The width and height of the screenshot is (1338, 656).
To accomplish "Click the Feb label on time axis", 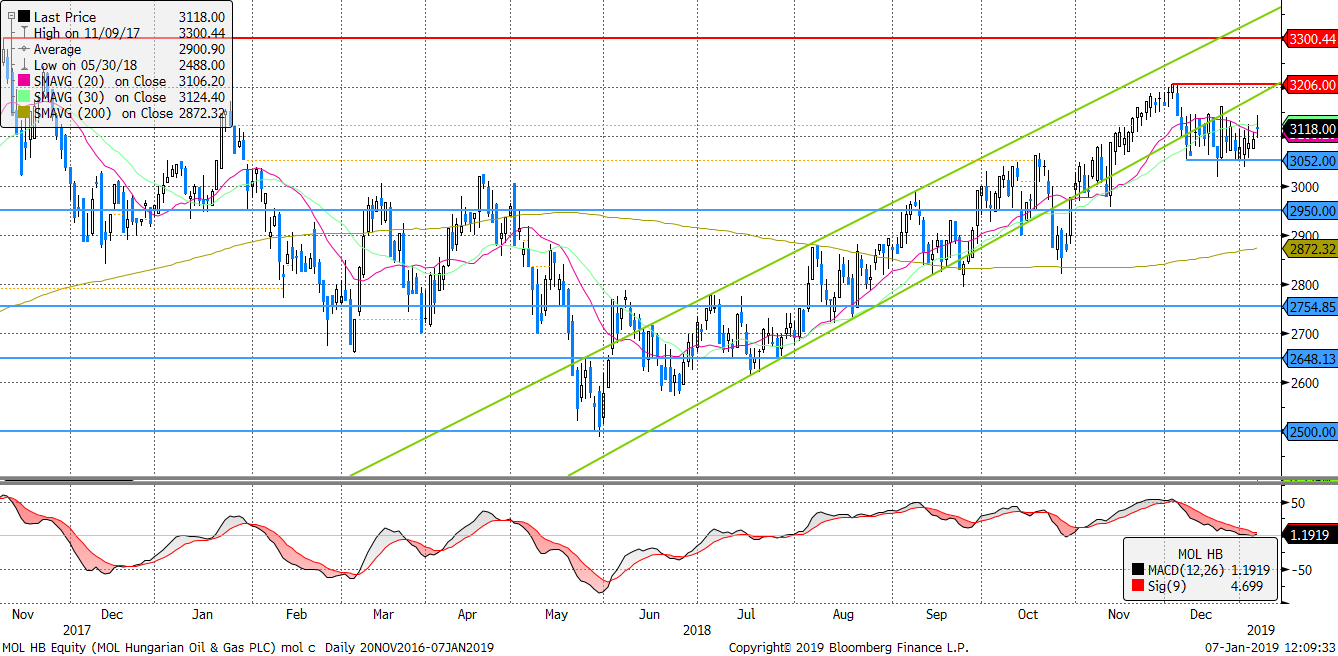I will [296, 615].
